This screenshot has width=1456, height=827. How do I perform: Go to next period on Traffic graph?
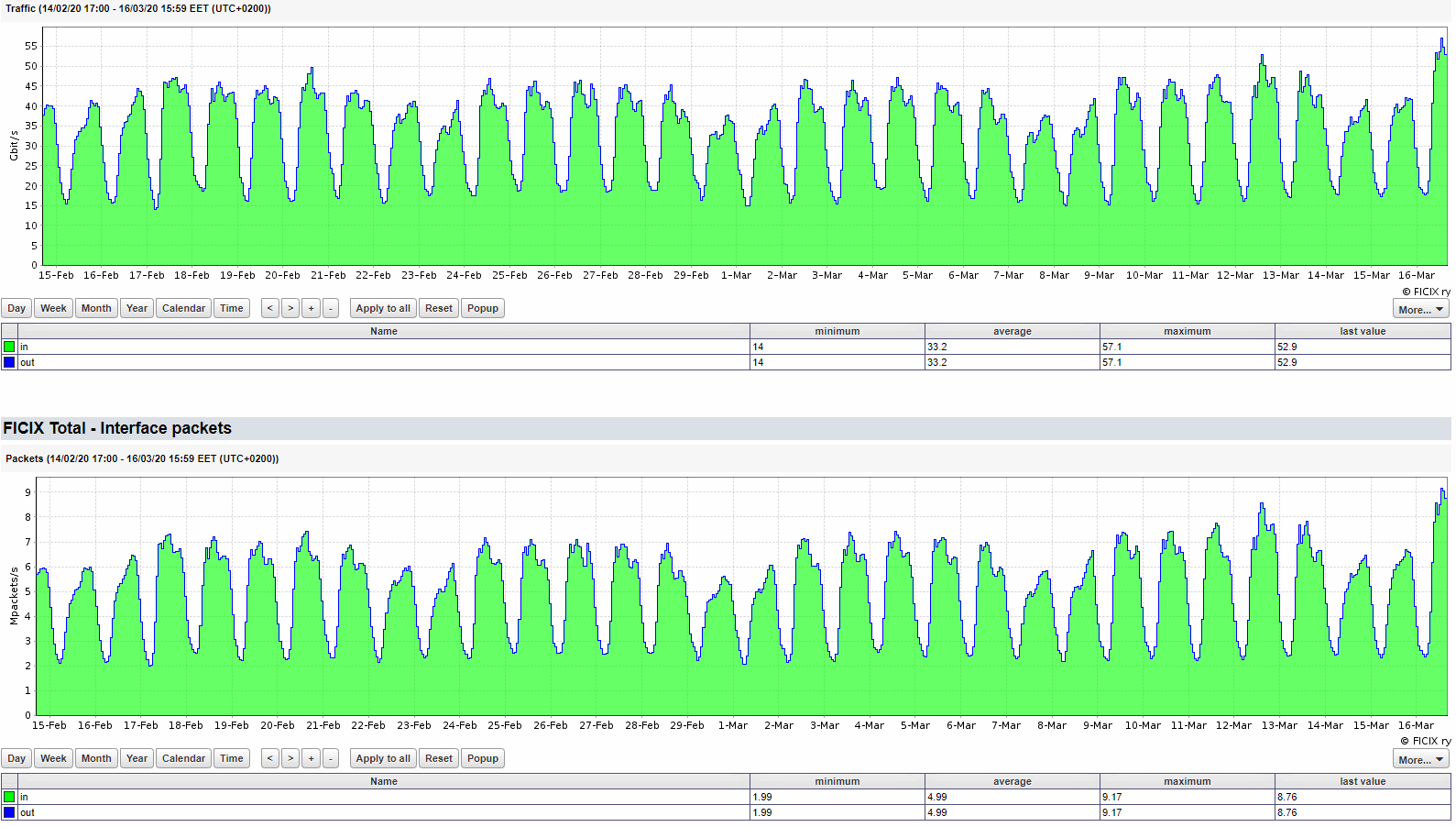pyautogui.click(x=290, y=308)
